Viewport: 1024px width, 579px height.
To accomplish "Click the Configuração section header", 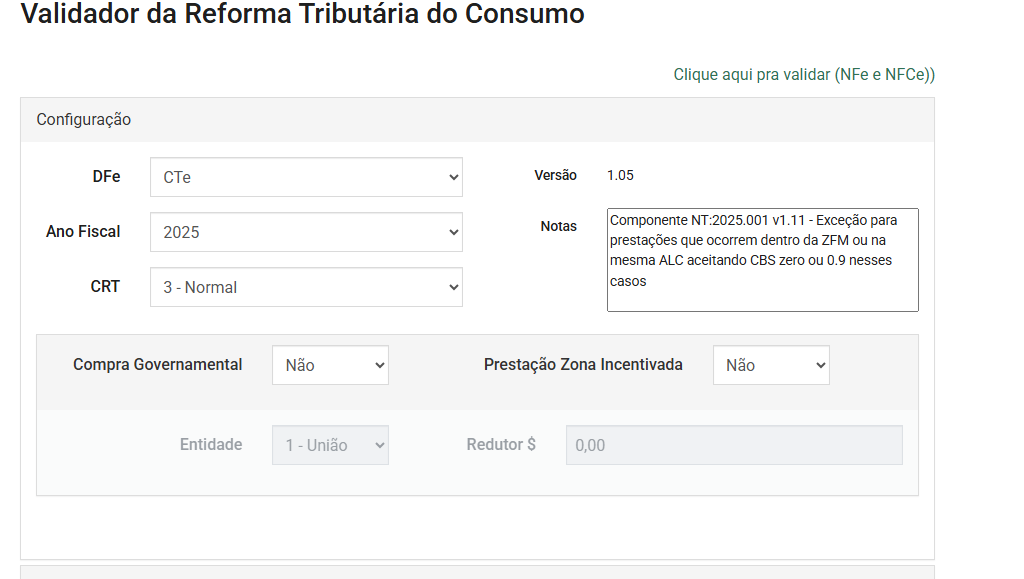I will click(x=84, y=119).
